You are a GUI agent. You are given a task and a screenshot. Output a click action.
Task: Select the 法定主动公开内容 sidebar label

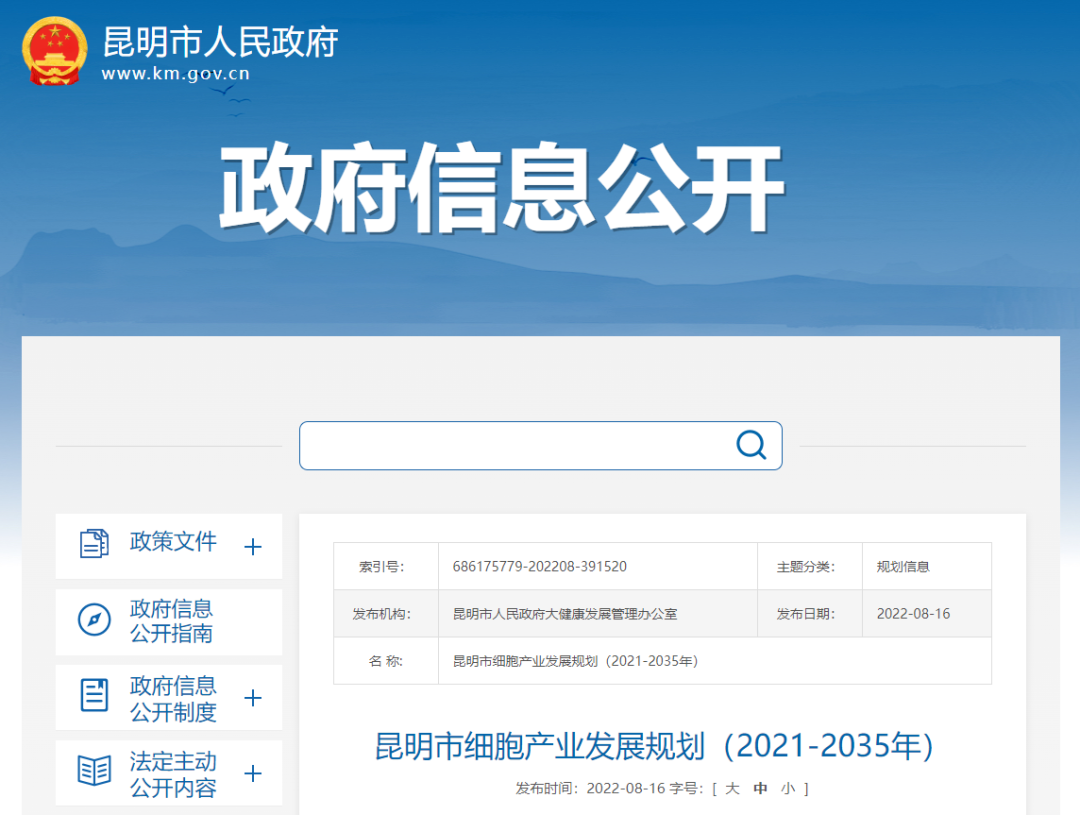point(173,774)
